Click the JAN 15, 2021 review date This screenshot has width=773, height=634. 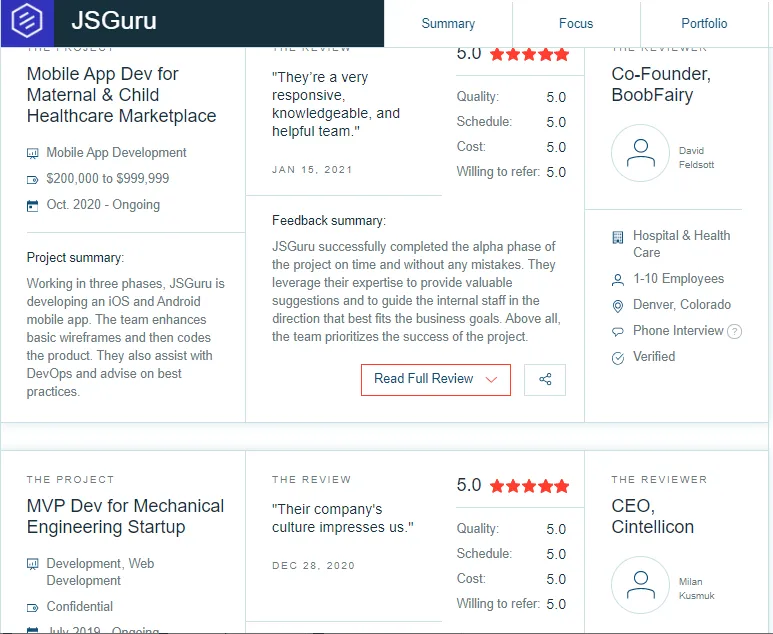point(312,170)
